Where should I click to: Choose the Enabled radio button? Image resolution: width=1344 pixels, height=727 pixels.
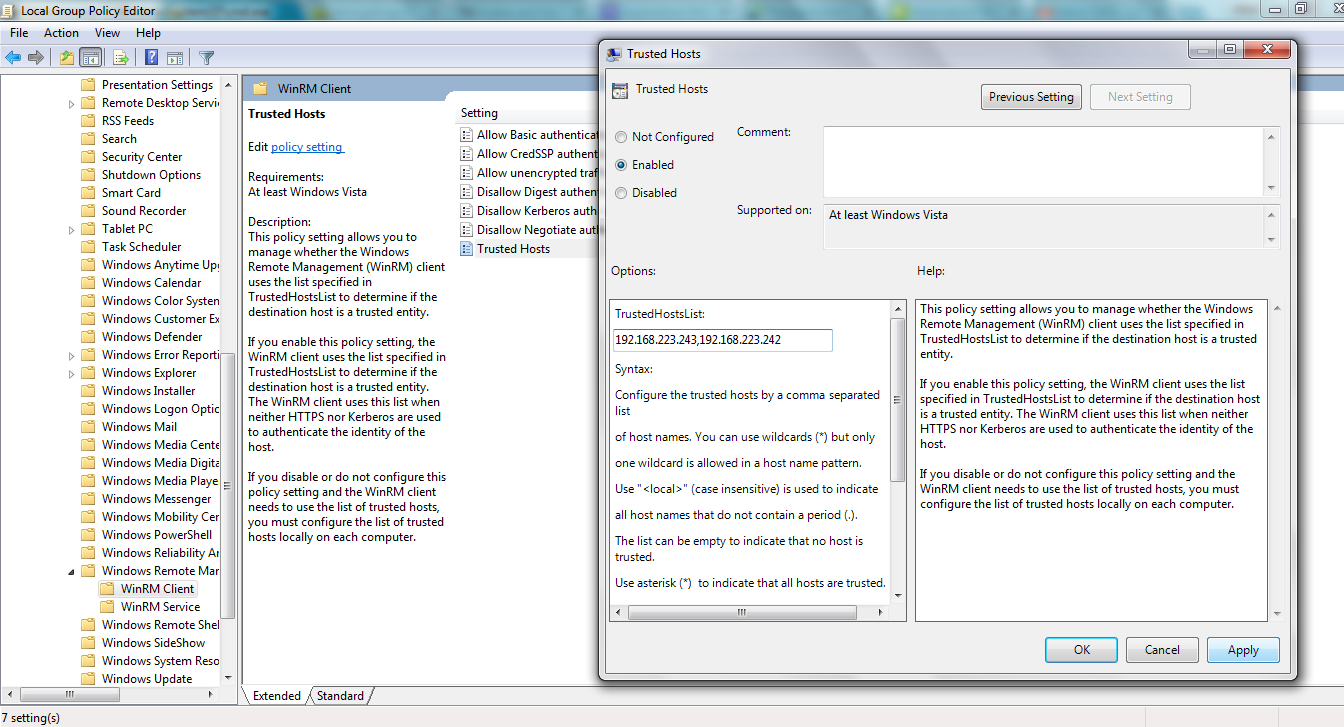(x=622, y=165)
